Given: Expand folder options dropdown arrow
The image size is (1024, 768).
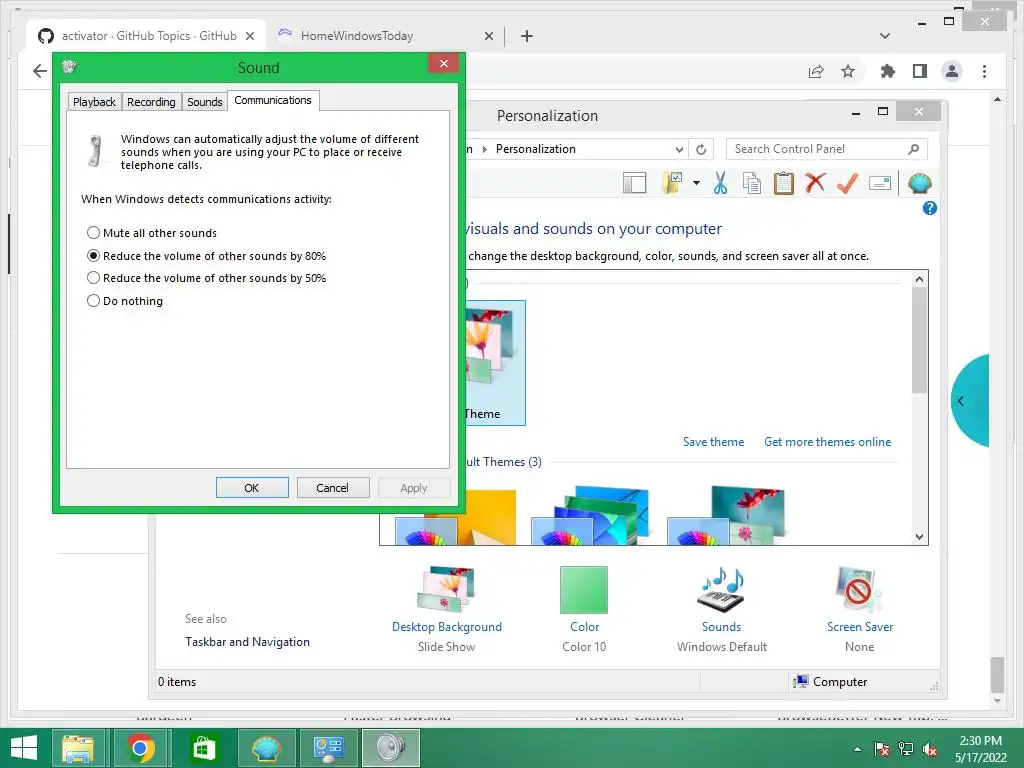Looking at the screenshot, I should coord(696,184).
